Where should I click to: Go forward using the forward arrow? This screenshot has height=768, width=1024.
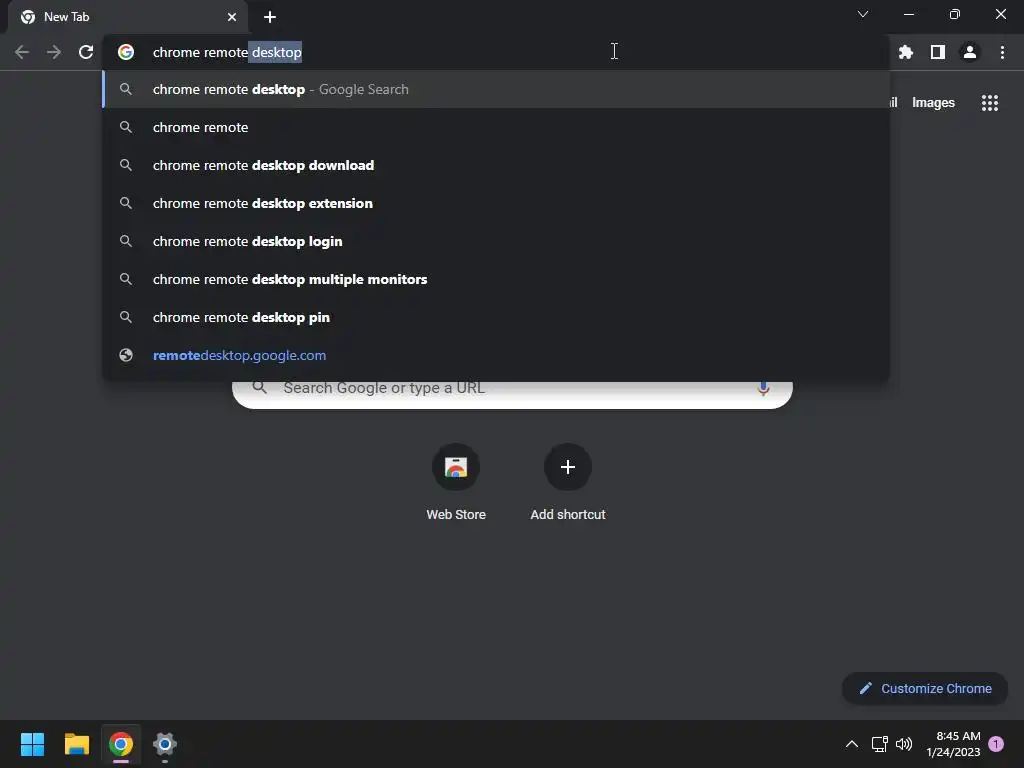[54, 52]
